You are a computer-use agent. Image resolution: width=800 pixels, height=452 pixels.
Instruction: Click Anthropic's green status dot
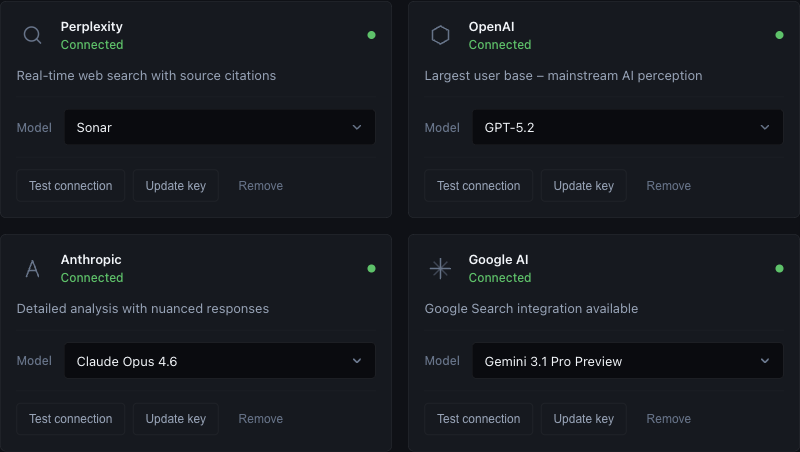click(x=371, y=268)
